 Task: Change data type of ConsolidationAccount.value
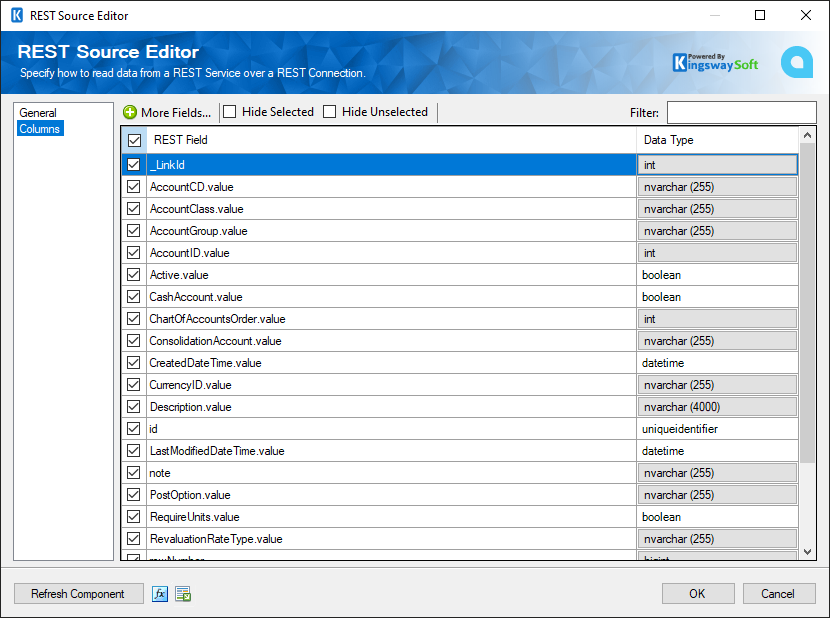(x=717, y=341)
